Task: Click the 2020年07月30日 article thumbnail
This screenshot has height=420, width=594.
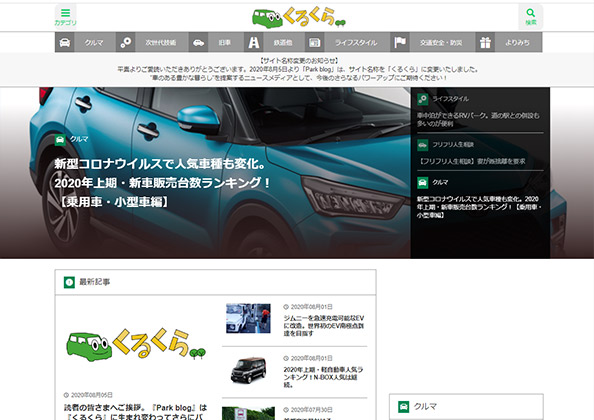Action: pos(248,414)
